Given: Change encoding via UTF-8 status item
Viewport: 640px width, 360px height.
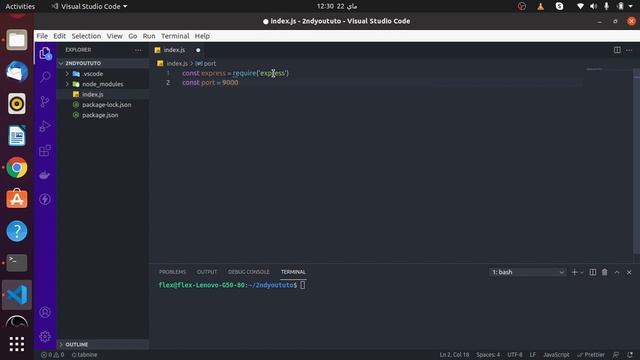Looking at the screenshot, I should (x=515, y=355).
